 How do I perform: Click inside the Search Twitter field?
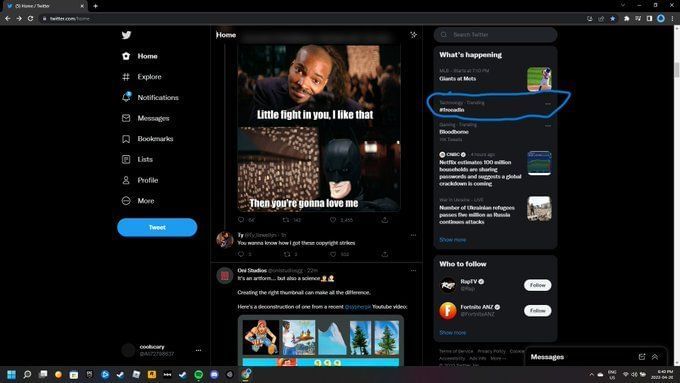pyautogui.click(x=495, y=35)
